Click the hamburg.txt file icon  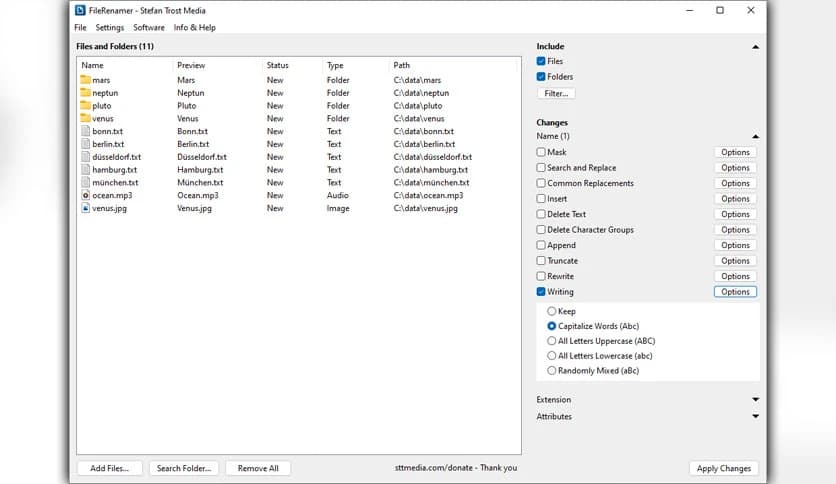(x=85, y=170)
